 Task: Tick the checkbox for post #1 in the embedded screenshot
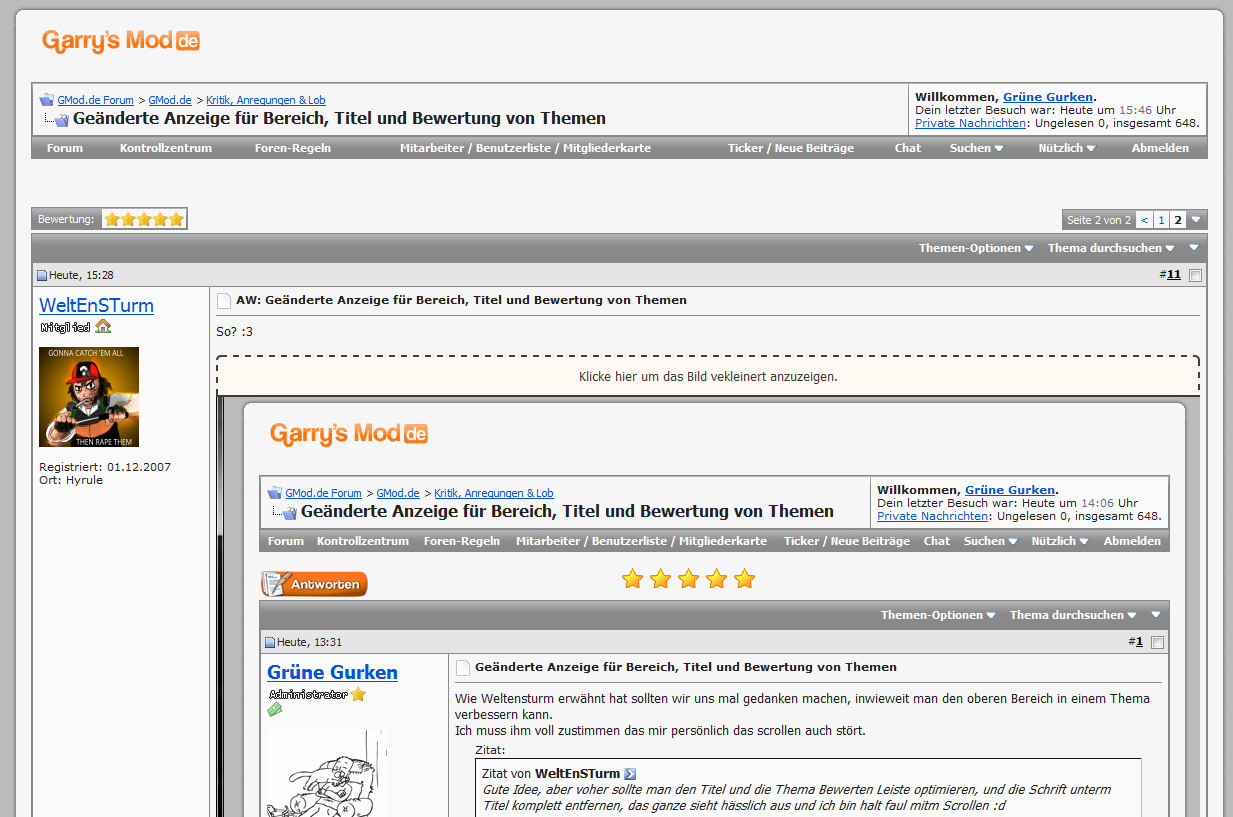coord(1157,642)
